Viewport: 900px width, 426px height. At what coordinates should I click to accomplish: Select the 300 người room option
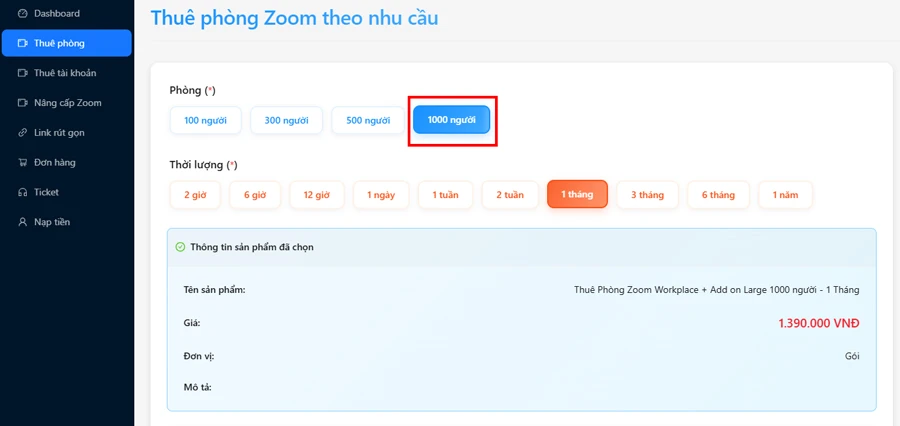coord(286,121)
